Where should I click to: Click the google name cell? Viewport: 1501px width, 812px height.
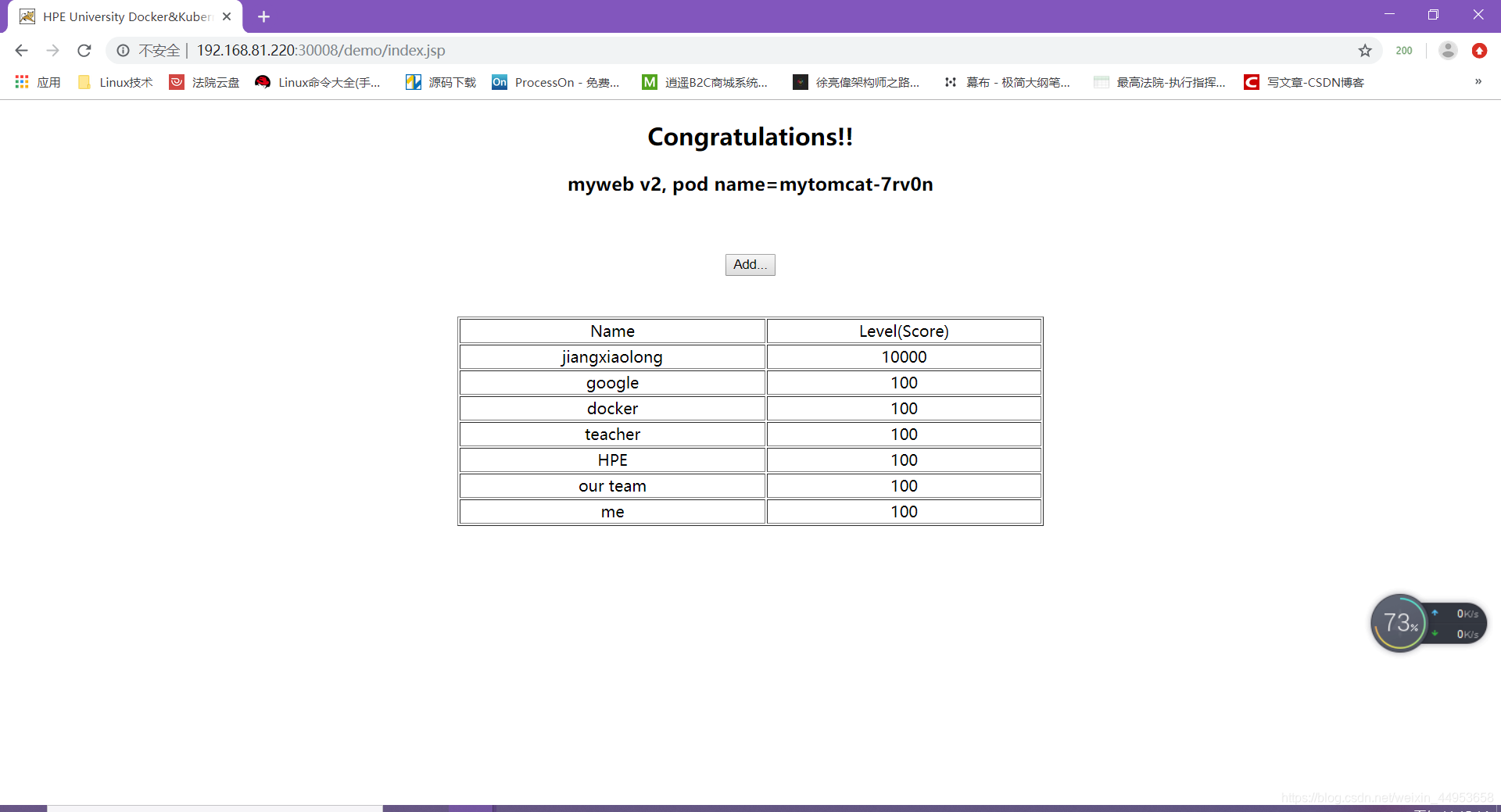612,383
